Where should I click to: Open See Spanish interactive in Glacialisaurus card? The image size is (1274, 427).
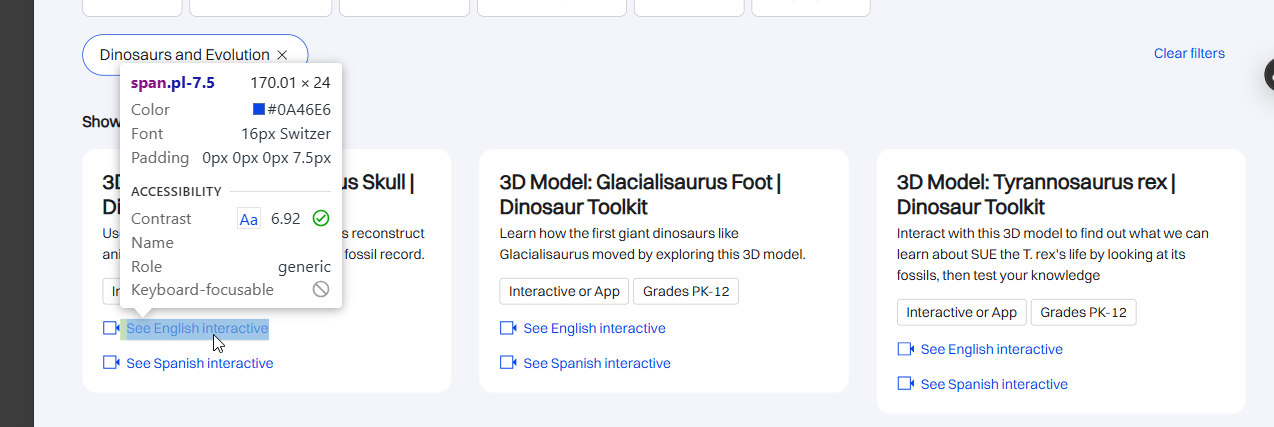pyautogui.click(x=596, y=363)
